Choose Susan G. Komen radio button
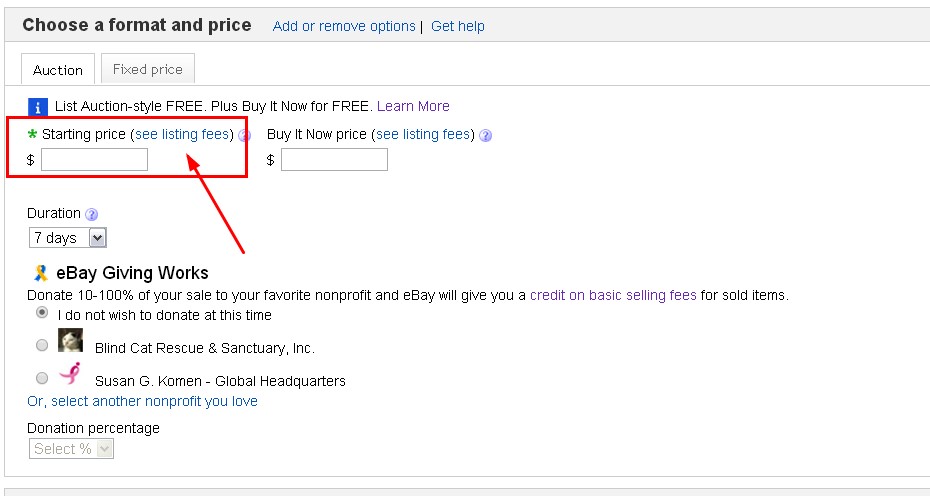 coord(42,378)
